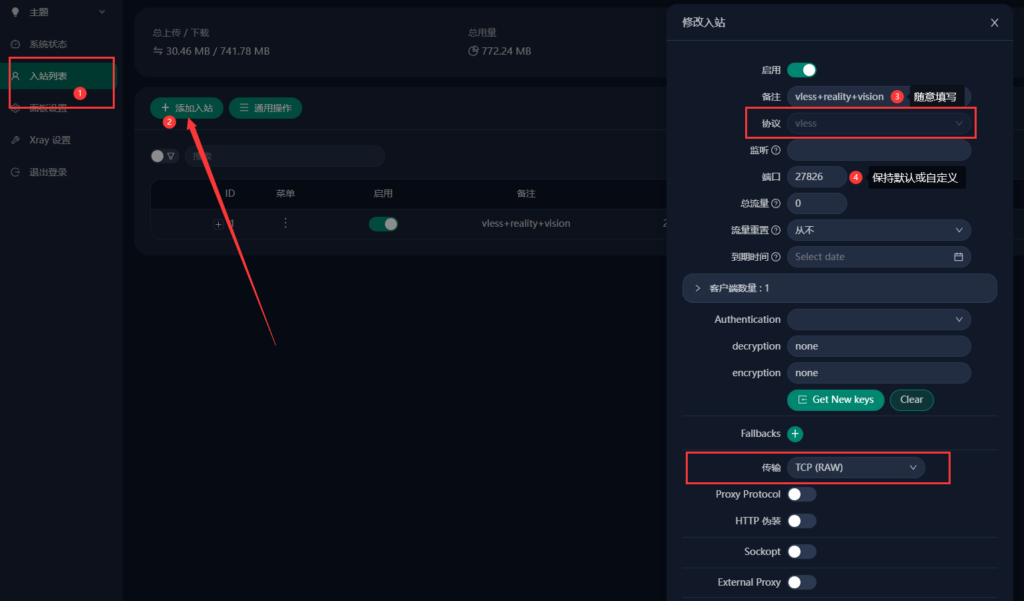Click the 添加入站 button
The image size is (1024, 601).
point(187,107)
